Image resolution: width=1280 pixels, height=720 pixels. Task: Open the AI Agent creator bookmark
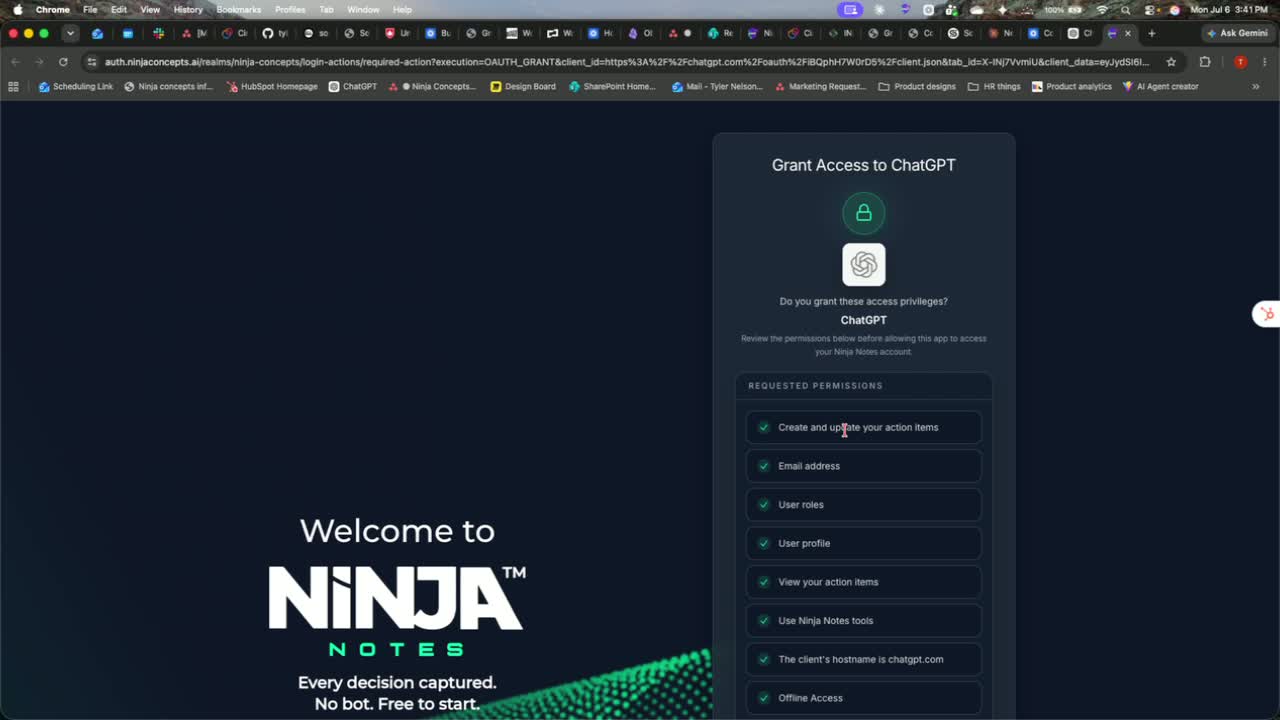pyautogui.click(x=1160, y=87)
